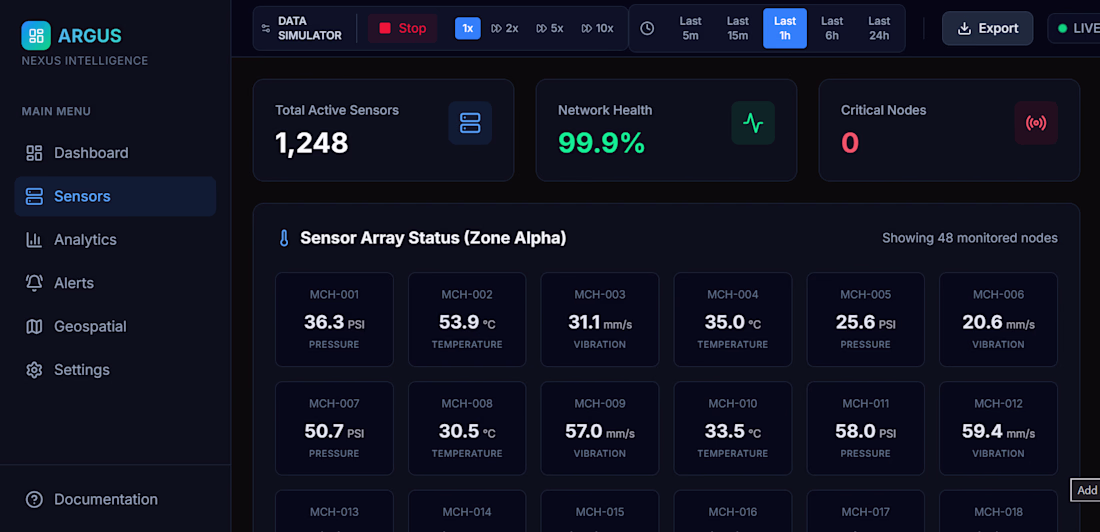Click the Documentation question mark icon

click(34, 500)
